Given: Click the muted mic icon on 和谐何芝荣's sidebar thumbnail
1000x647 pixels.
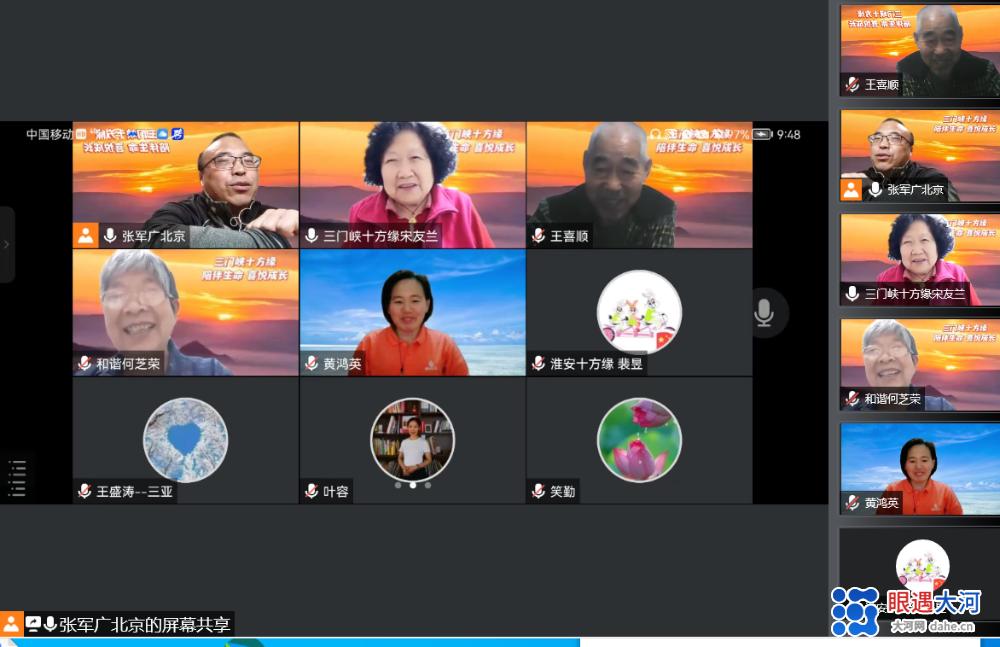Looking at the screenshot, I should (852, 399).
